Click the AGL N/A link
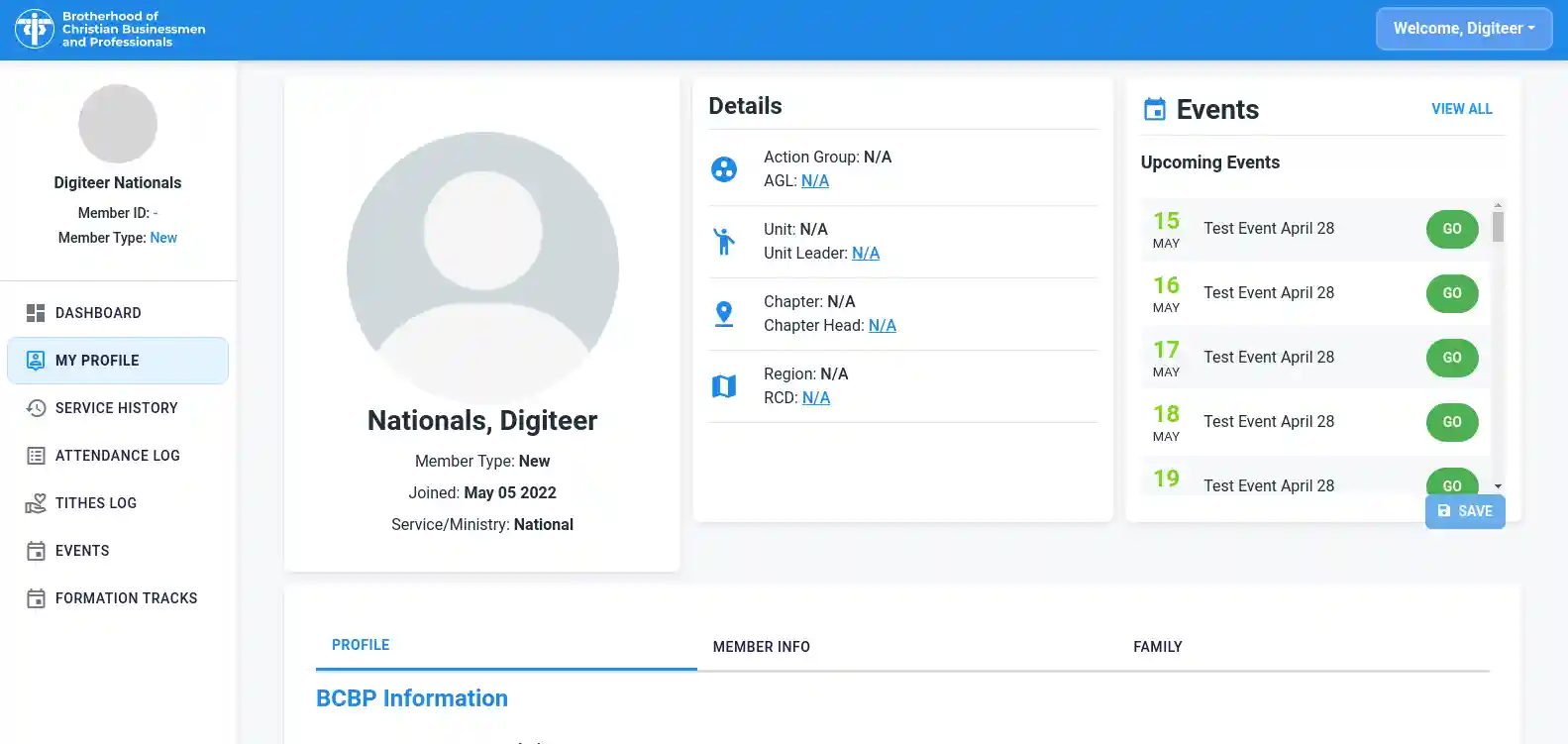Screen dimensions: 1568x744 tap(815, 181)
